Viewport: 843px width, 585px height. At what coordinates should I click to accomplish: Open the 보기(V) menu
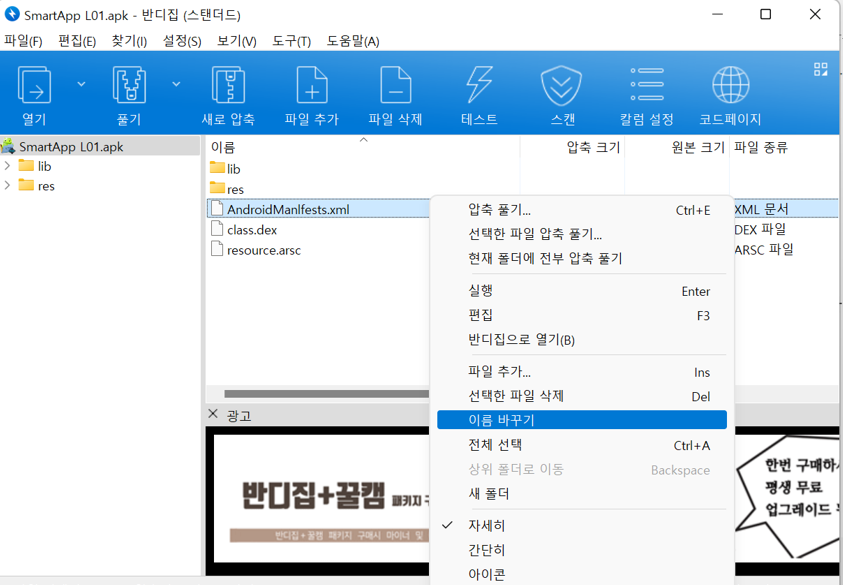click(x=237, y=41)
